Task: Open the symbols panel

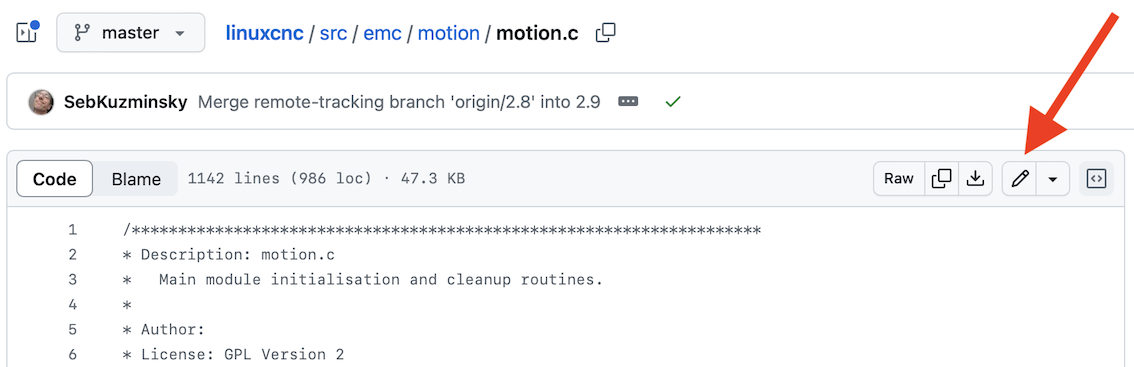Action: click(1096, 179)
